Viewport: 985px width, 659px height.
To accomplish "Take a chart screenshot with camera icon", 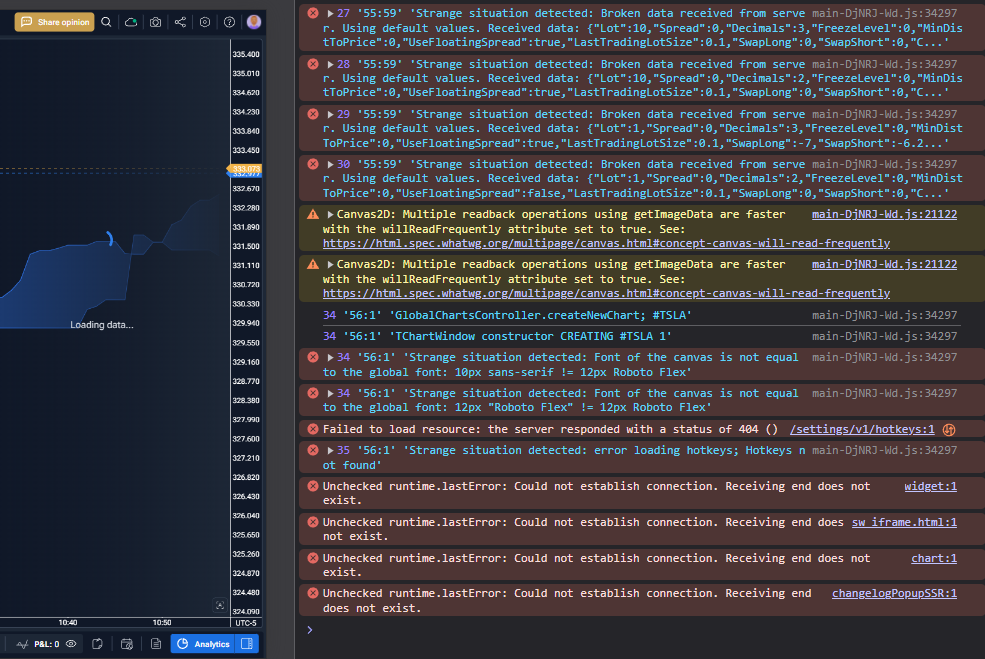I will [155, 22].
